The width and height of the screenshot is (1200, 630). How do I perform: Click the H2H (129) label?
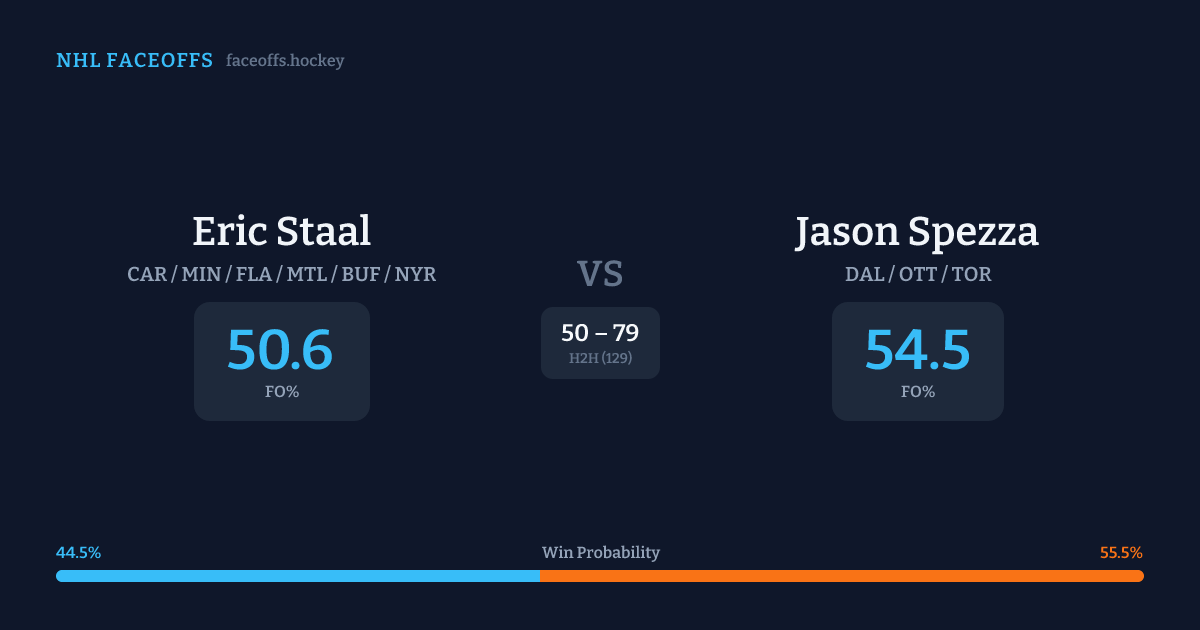click(x=599, y=358)
